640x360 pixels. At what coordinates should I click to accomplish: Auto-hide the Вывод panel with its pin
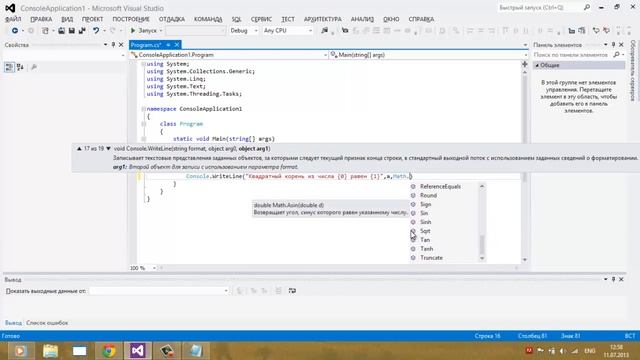point(613,280)
